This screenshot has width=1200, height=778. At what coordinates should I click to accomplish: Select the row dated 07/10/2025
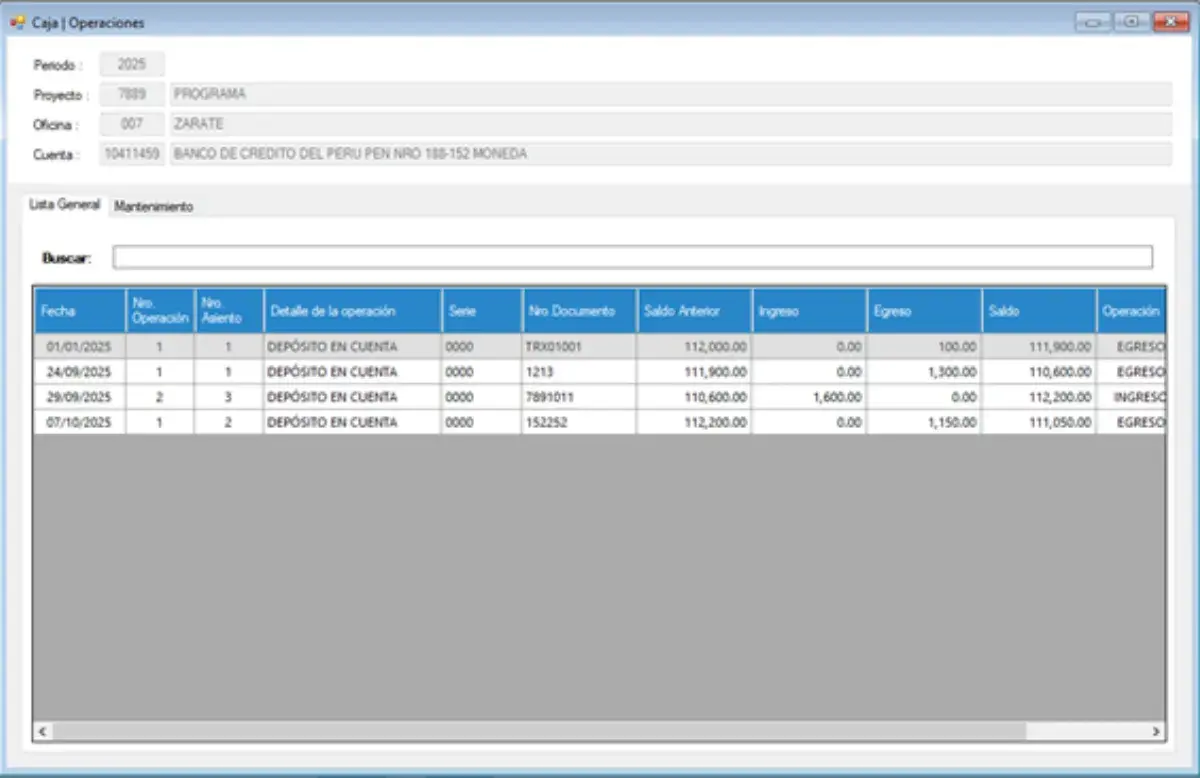[600, 422]
